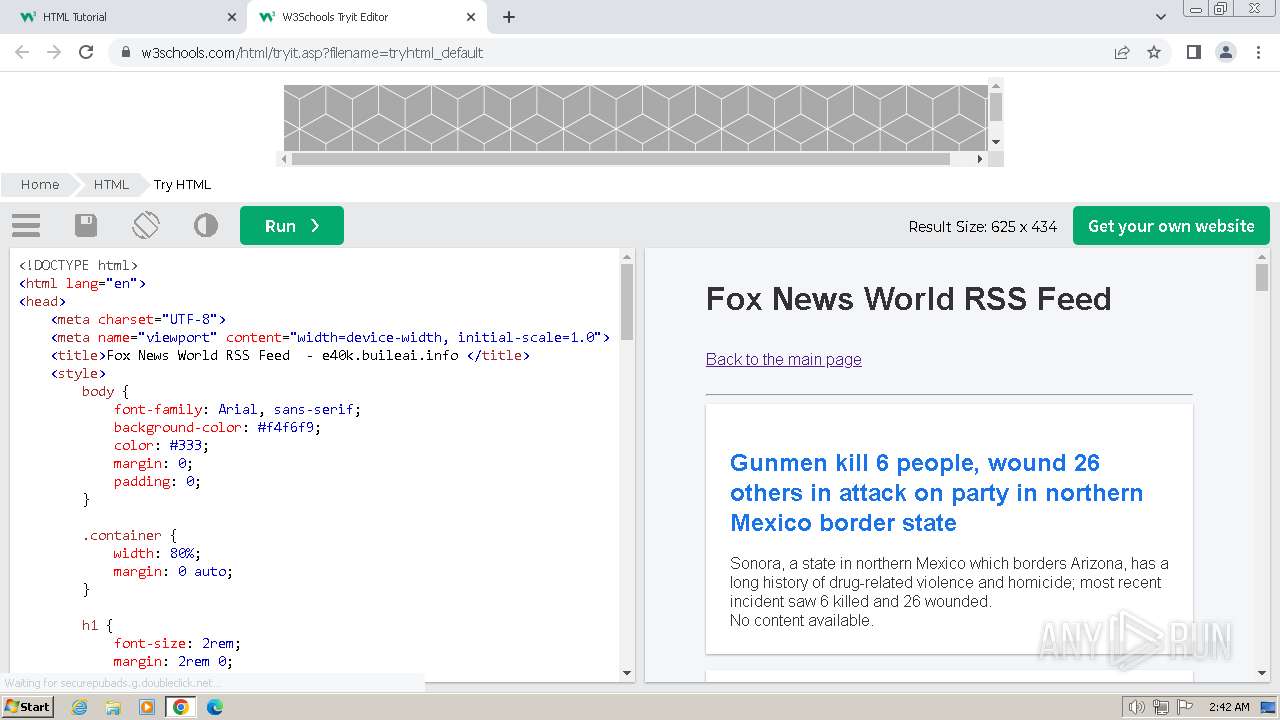Toggle dark mode theme icon

coord(206,225)
